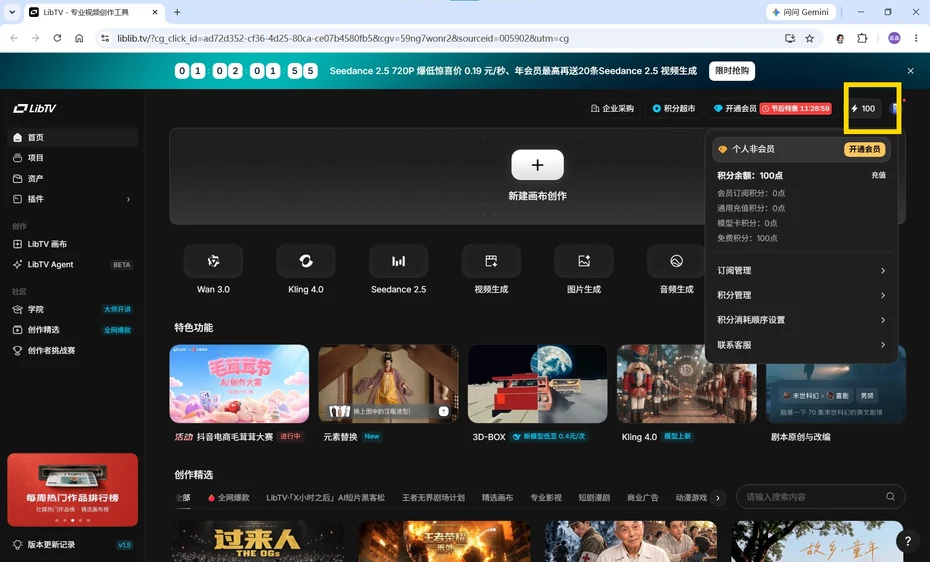Select the 商业广告 tab

pos(642,497)
